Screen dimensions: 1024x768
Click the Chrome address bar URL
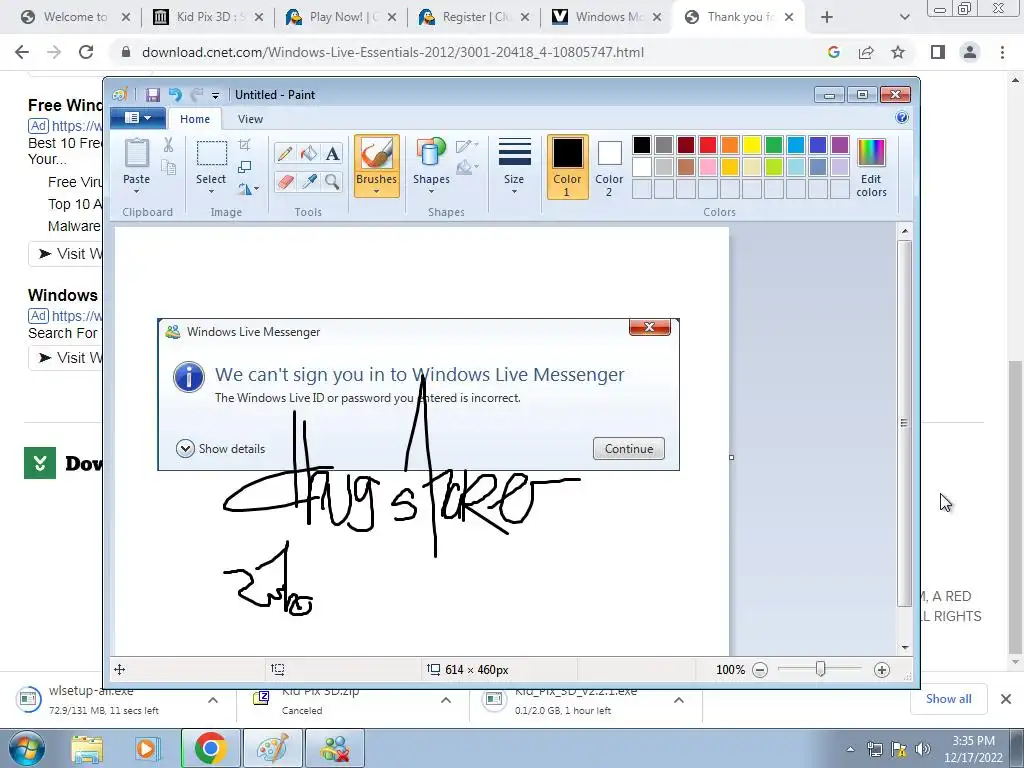pyautogui.click(x=393, y=52)
